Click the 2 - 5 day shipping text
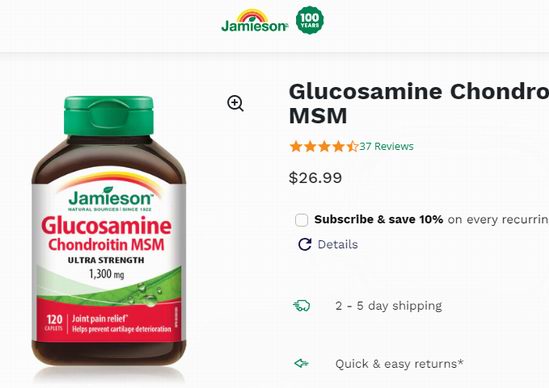Image resolution: width=549 pixels, height=388 pixels. [389, 306]
